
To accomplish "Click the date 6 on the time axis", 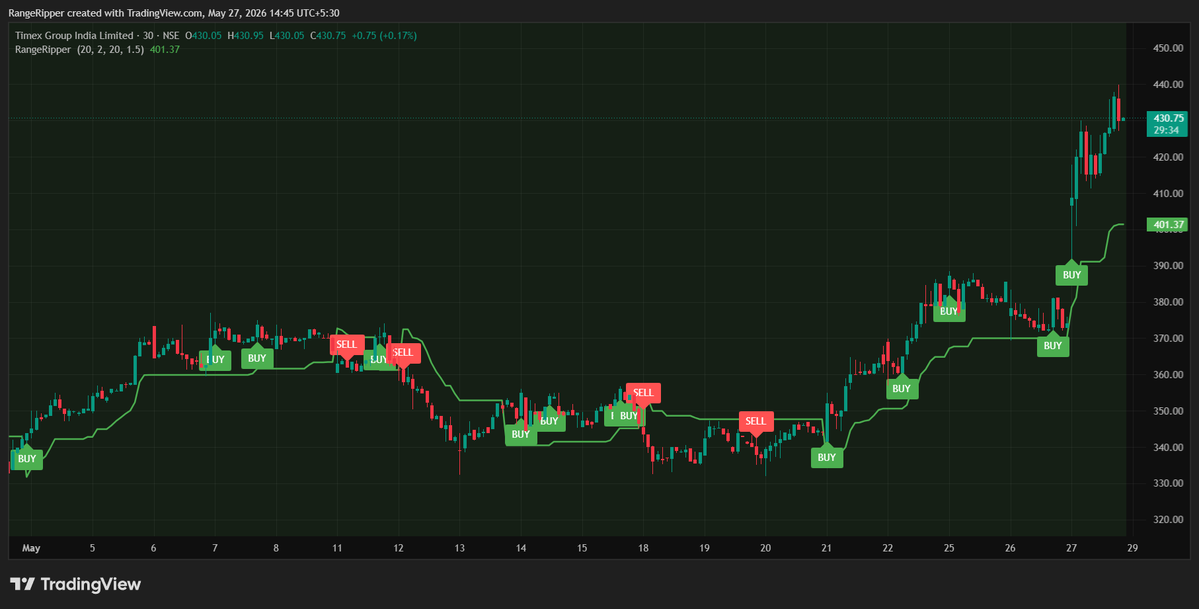I will click(154, 549).
